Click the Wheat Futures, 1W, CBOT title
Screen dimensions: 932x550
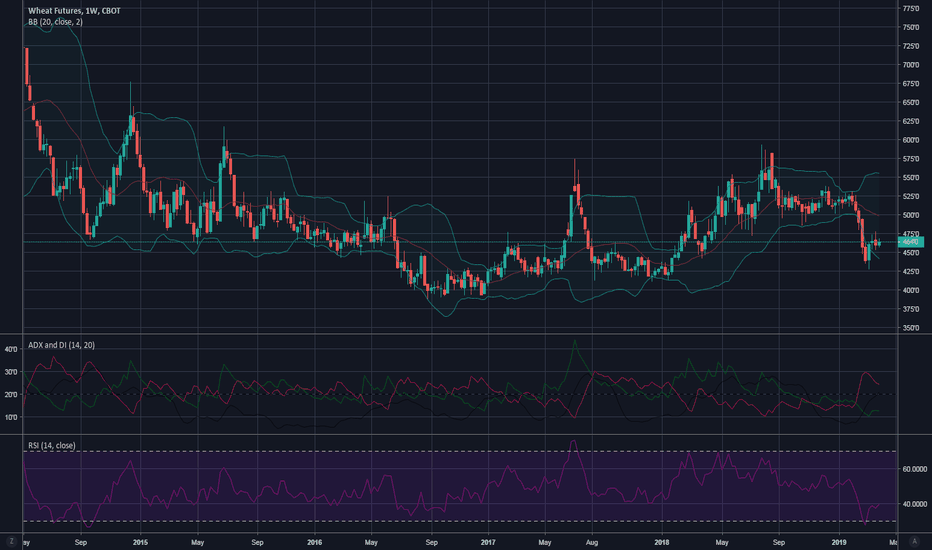[74, 11]
